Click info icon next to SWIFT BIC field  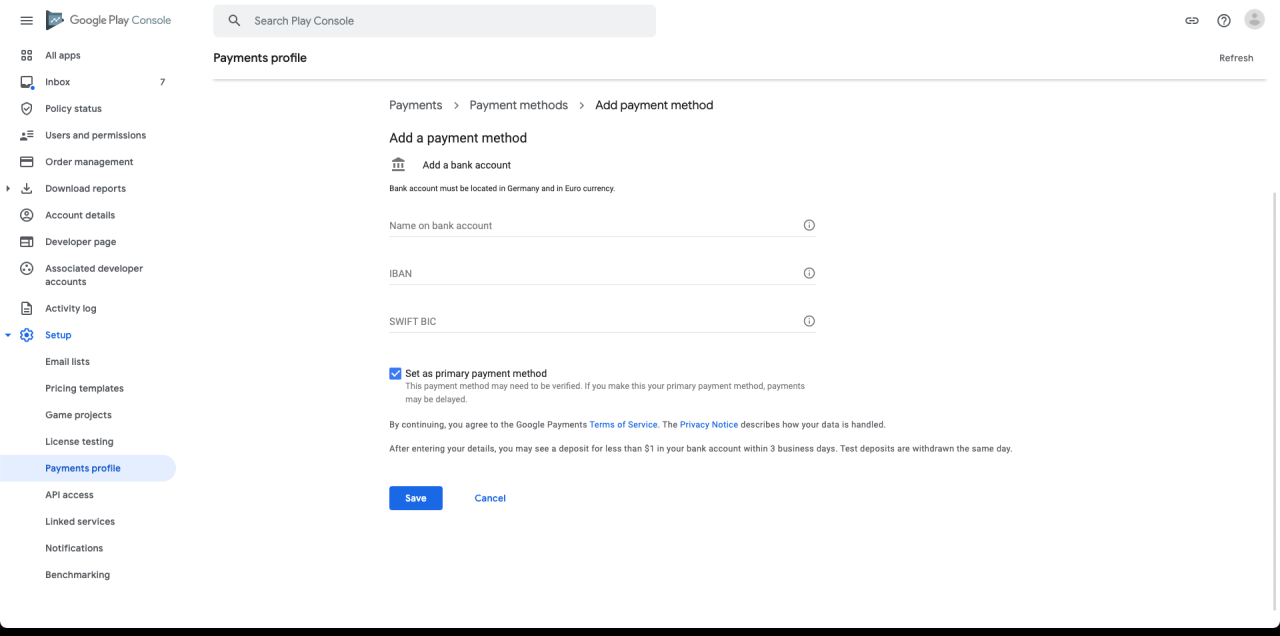point(809,322)
